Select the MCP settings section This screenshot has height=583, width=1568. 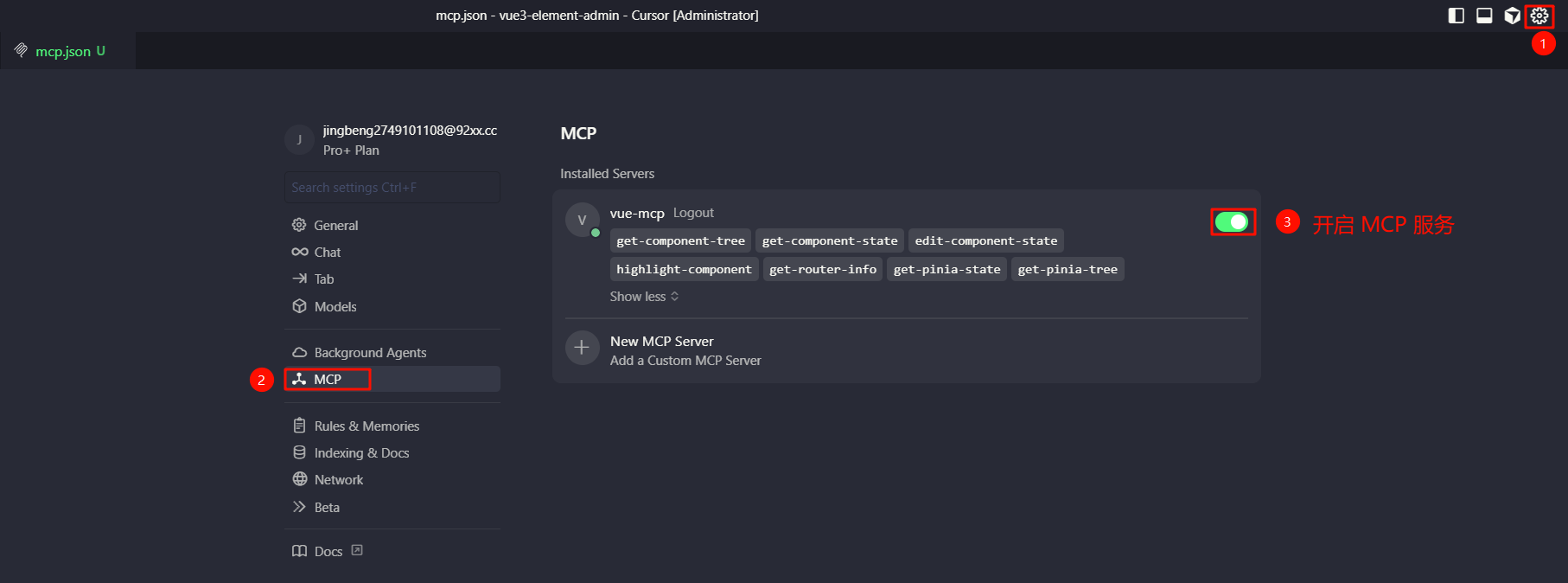click(x=392, y=379)
